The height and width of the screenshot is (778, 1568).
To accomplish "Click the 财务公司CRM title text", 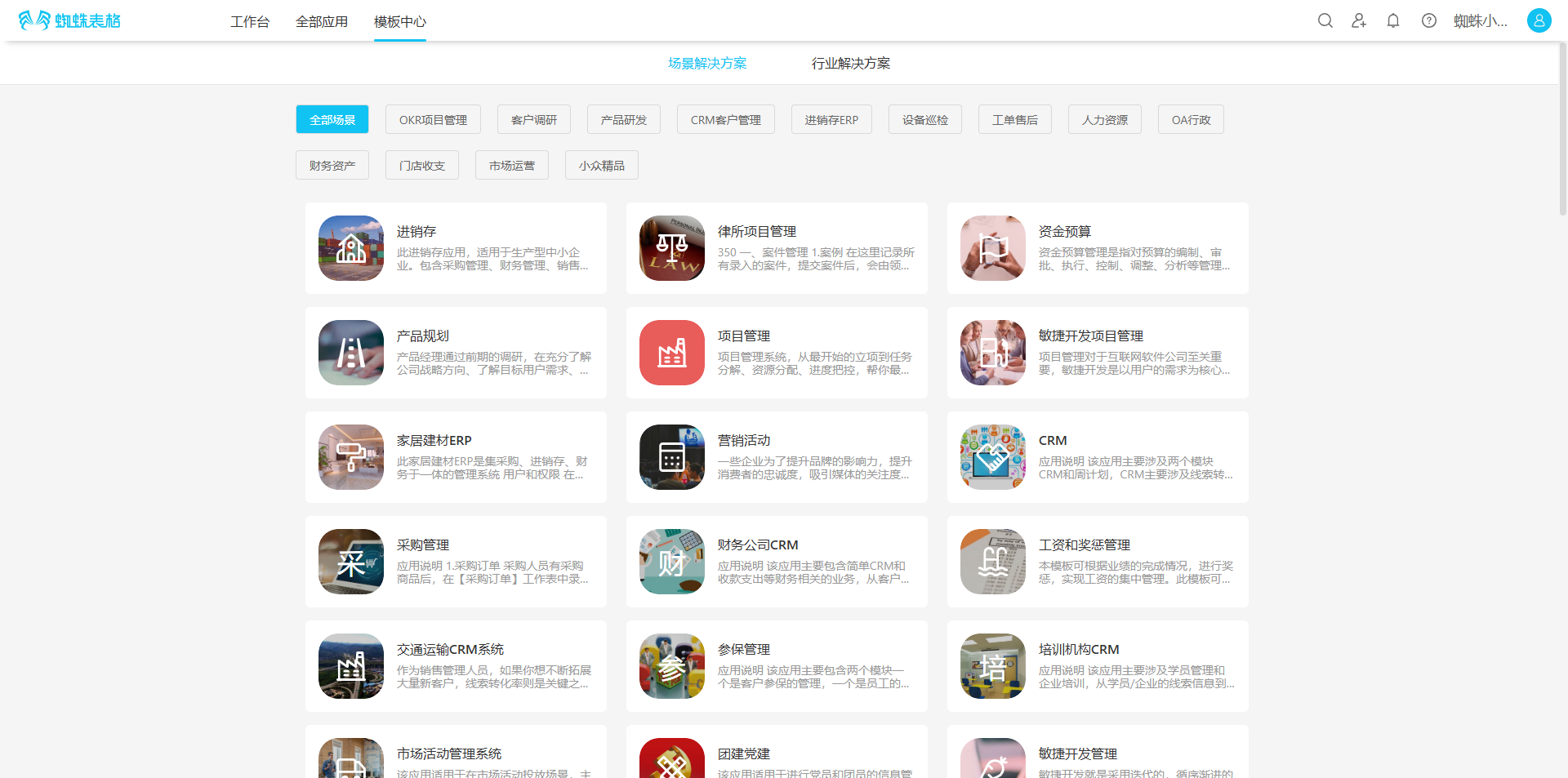I will [x=758, y=545].
